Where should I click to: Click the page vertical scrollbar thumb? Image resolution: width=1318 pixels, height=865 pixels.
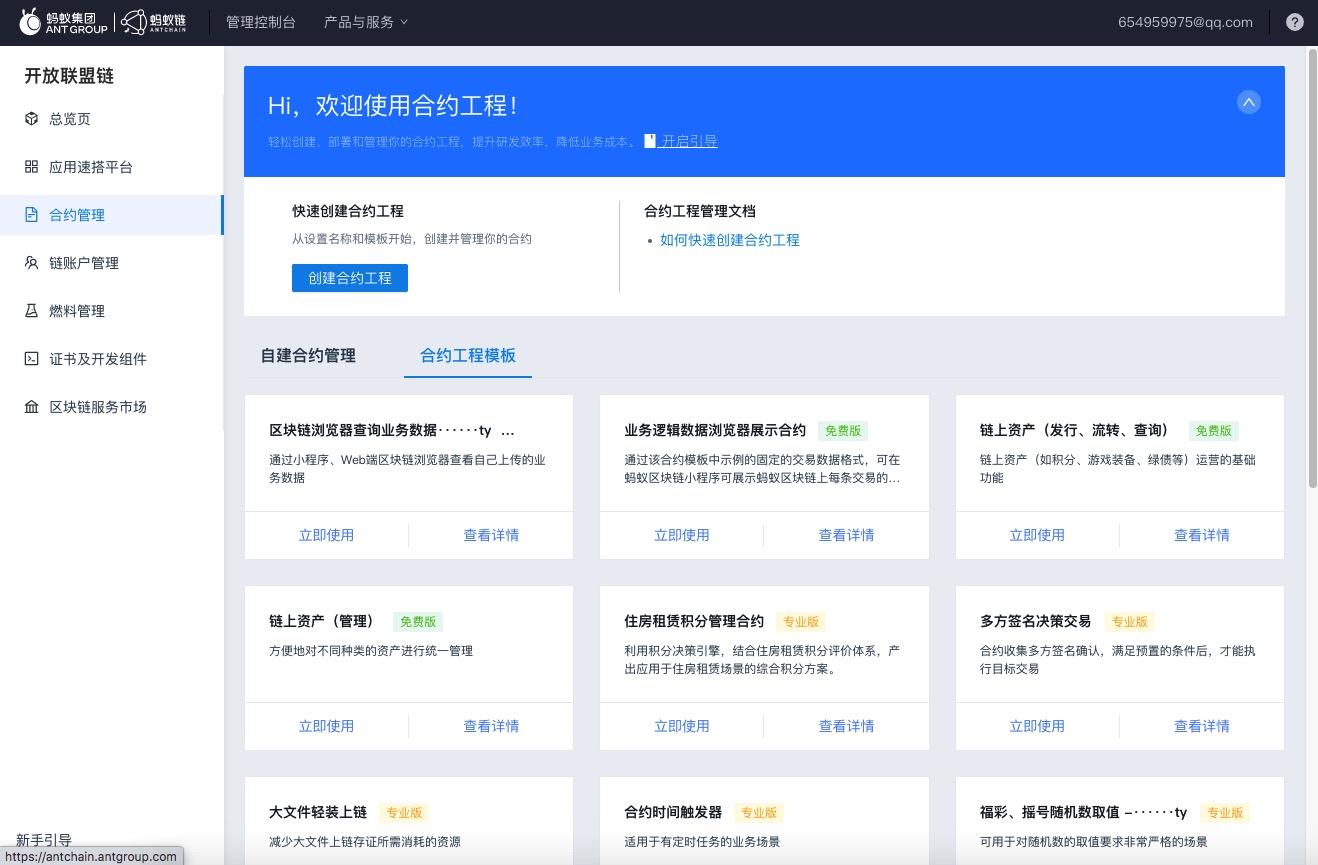[1312, 268]
